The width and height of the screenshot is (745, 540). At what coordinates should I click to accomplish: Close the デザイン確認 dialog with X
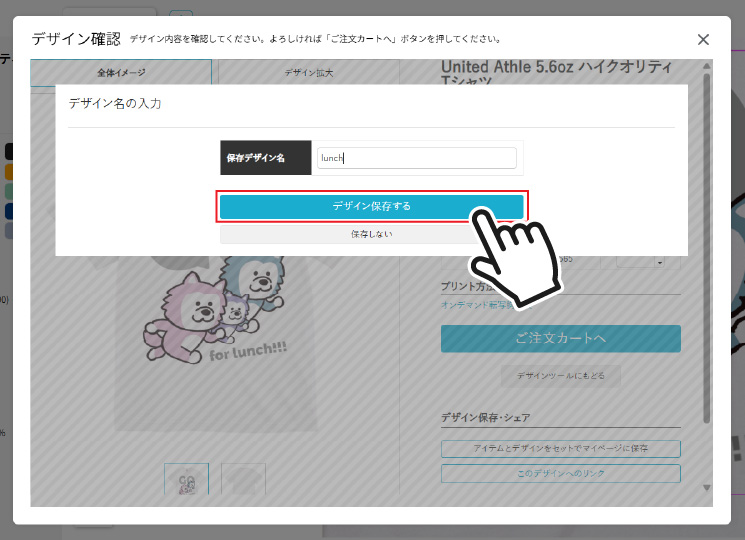[x=703, y=40]
